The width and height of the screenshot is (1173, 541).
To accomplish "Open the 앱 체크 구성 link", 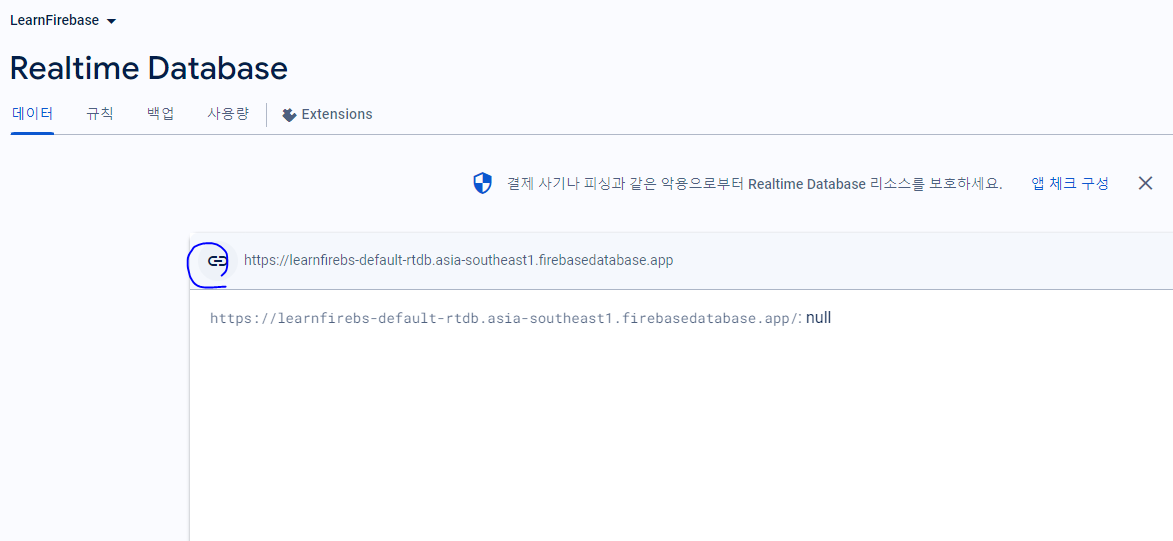I will pos(1070,183).
